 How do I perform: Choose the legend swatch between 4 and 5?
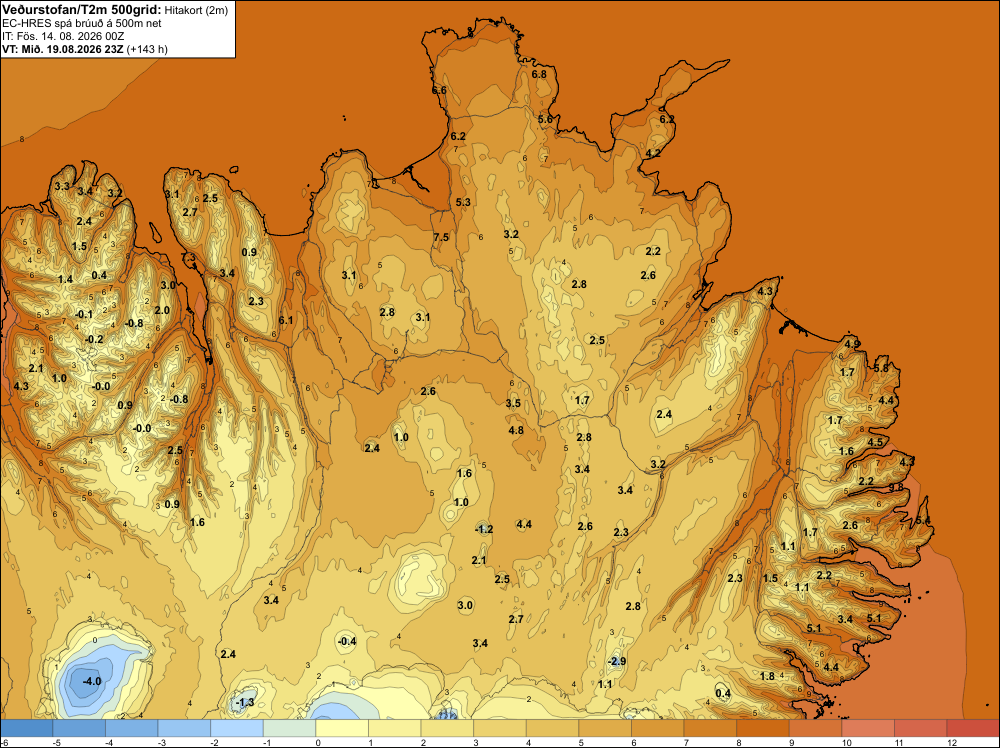click(x=552, y=728)
